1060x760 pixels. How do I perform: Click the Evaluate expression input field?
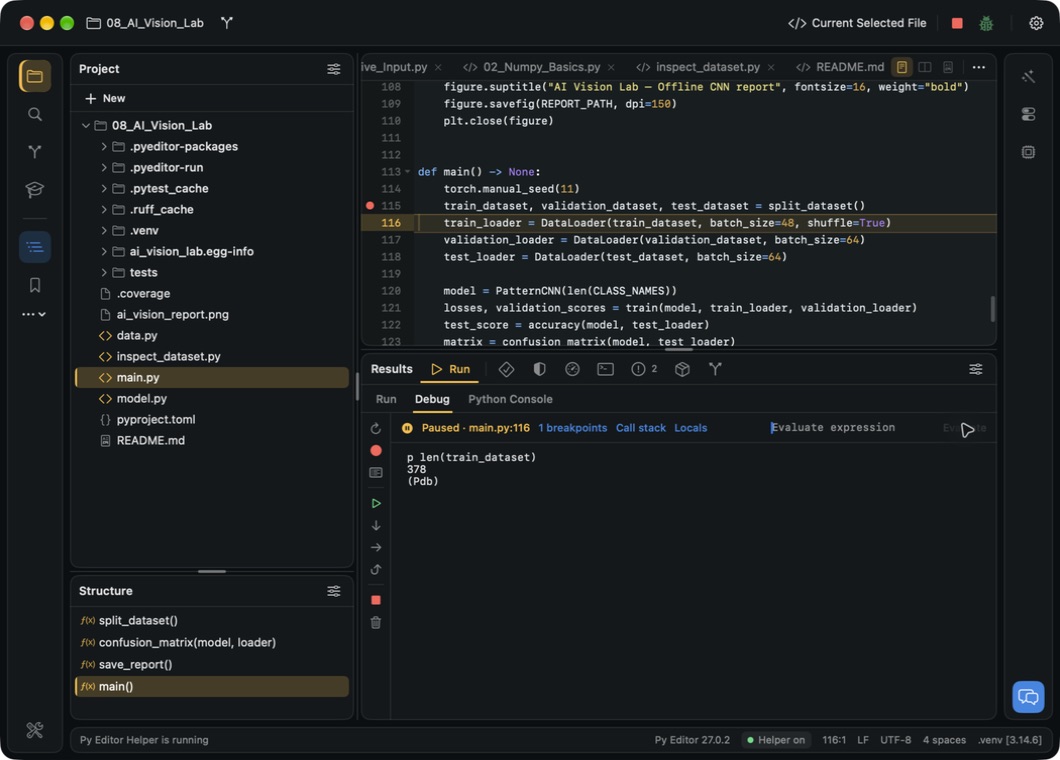point(854,427)
